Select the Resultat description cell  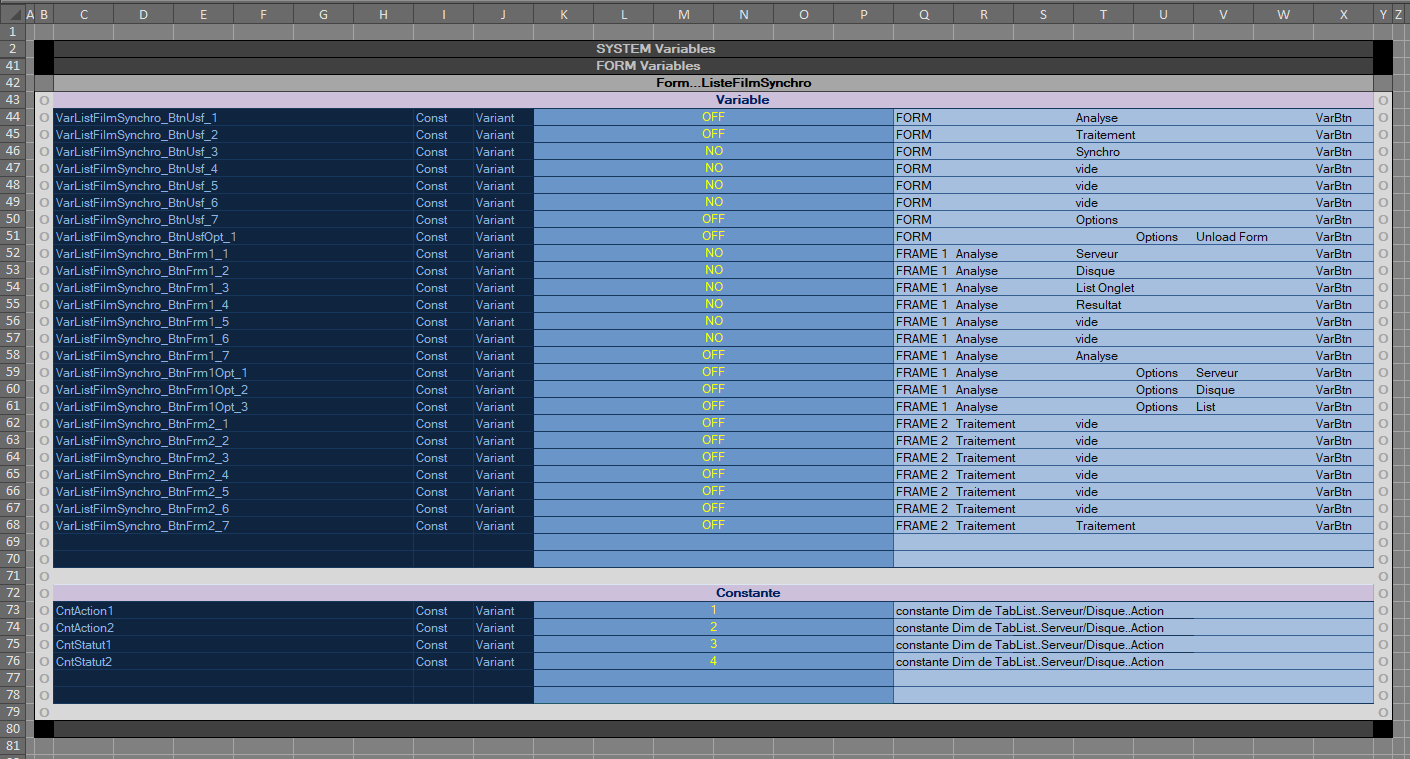[x=1098, y=305]
